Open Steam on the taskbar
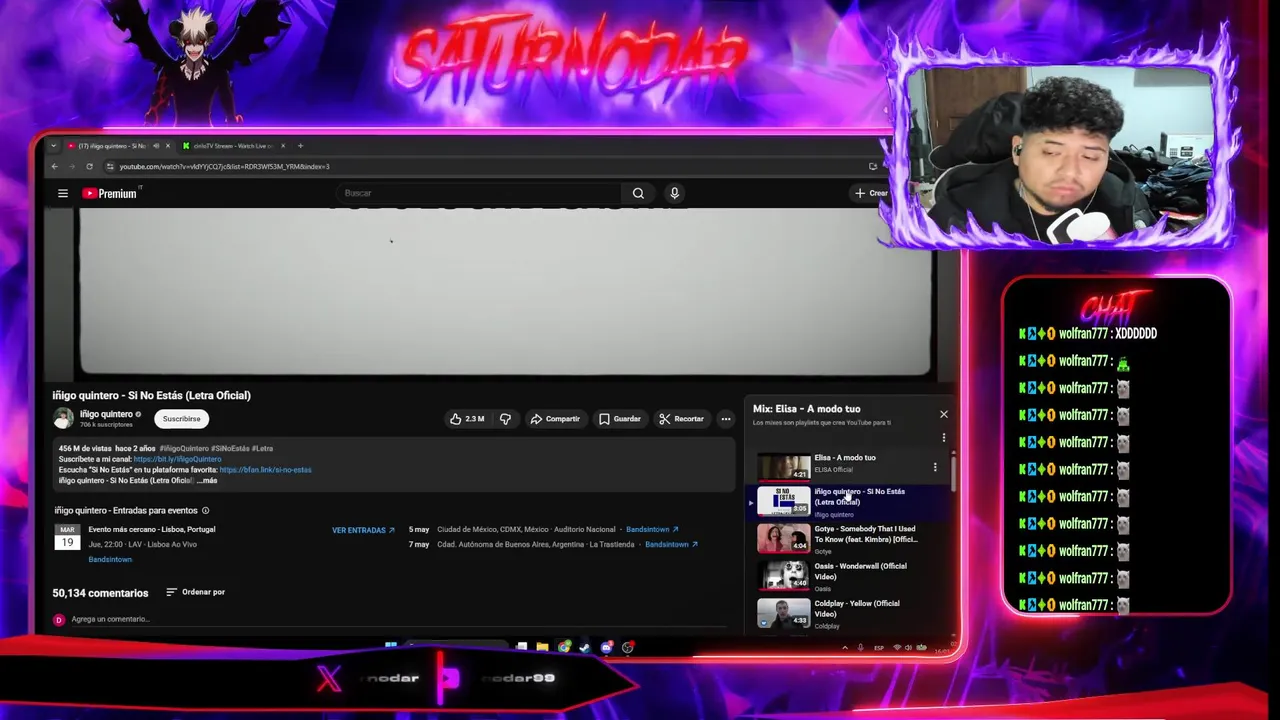The width and height of the screenshot is (1280, 720). click(x=585, y=647)
